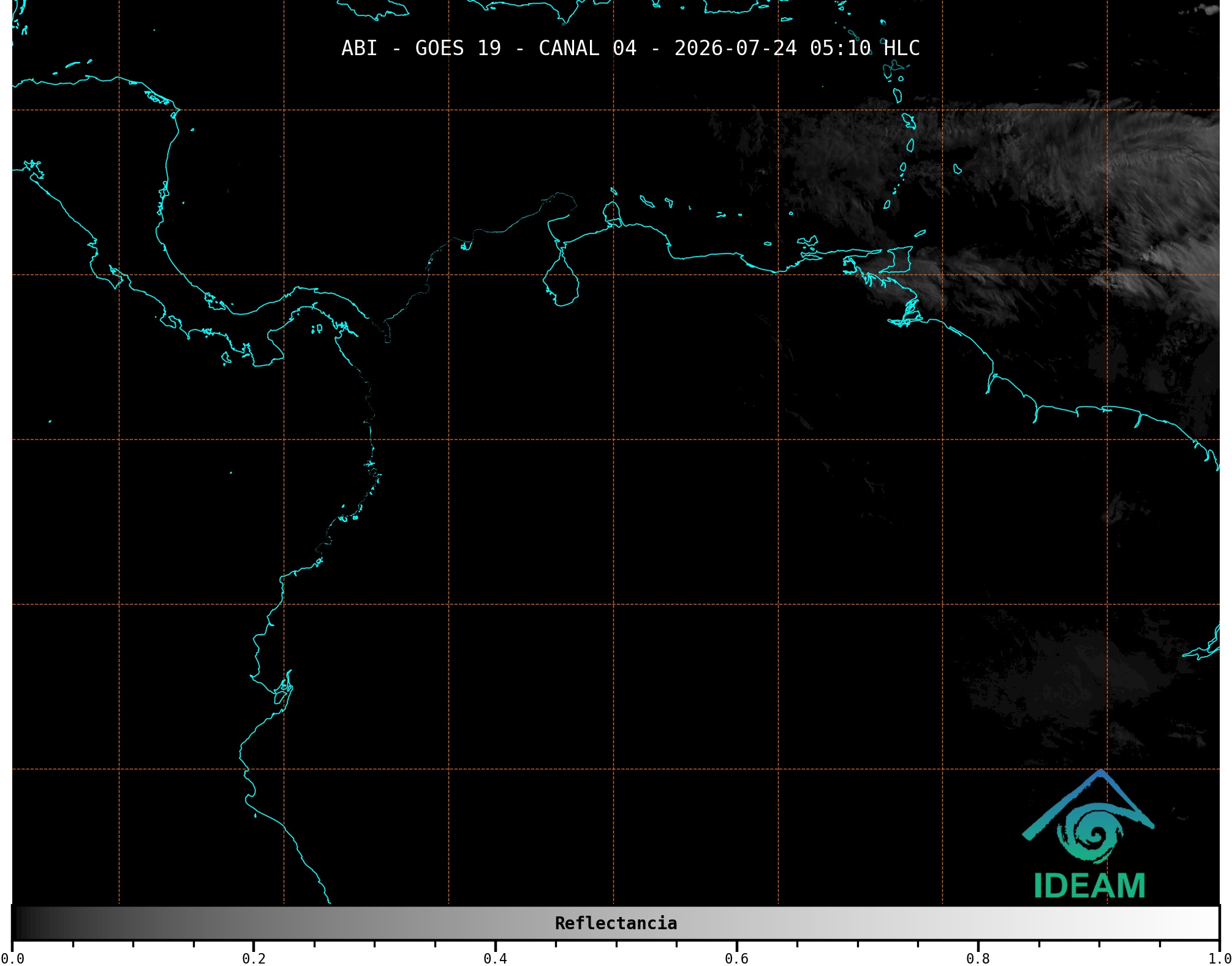Click the IDEAM logo
The height and width of the screenshot is (966, 1232).
(x=1089, y=834)
